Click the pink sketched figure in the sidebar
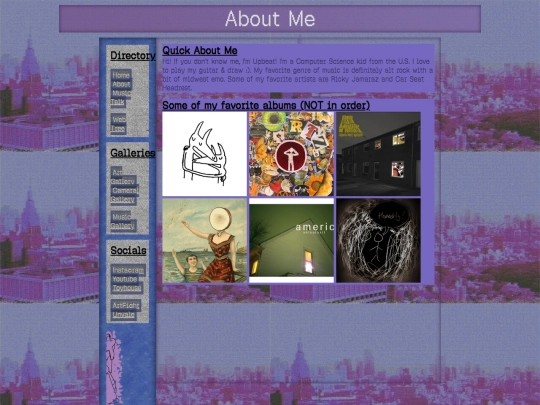 click(x=113, y=367)
